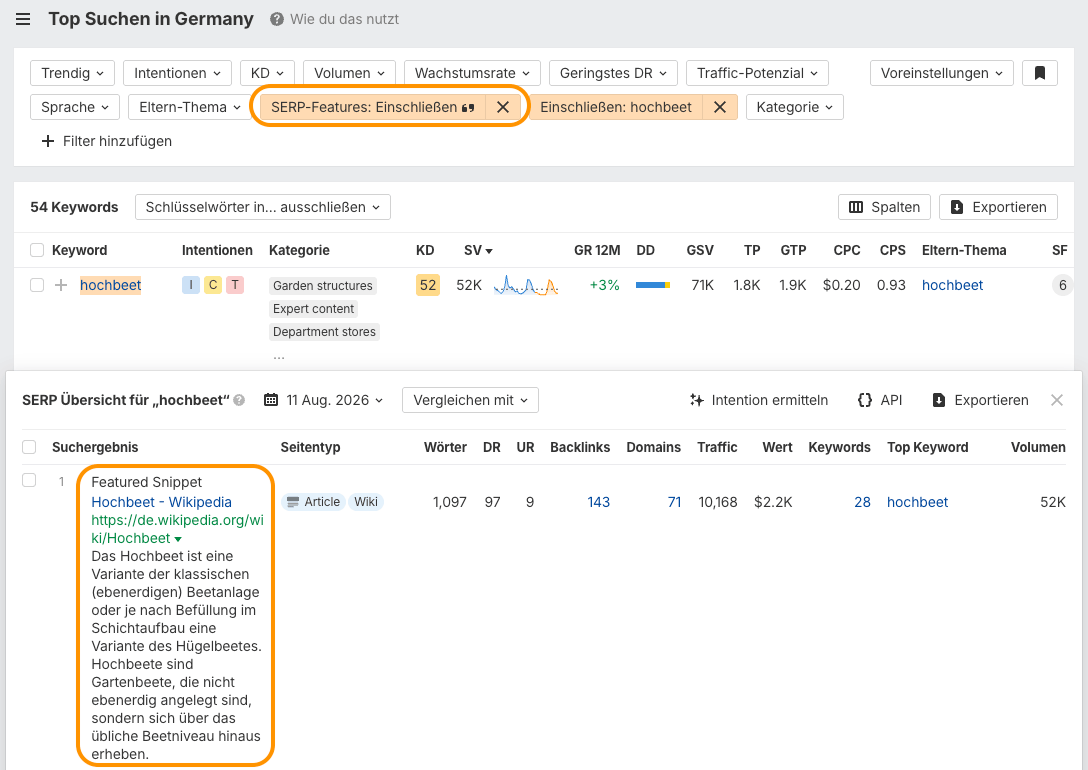Open the KD filter dropdown

[x=267, y=73]
